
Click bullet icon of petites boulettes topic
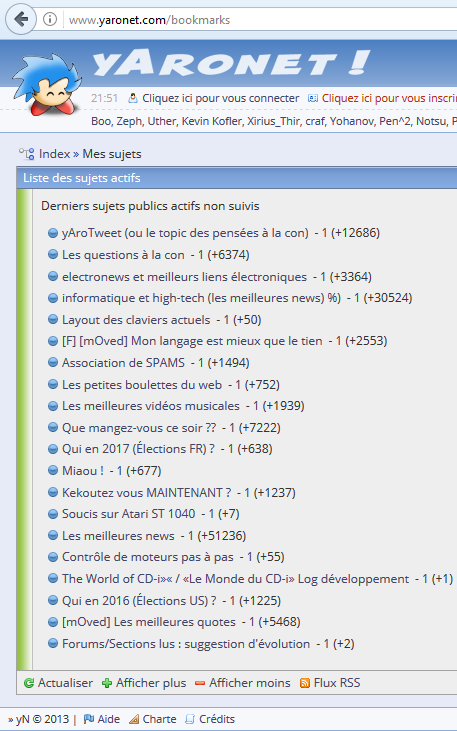coord(53,385)
